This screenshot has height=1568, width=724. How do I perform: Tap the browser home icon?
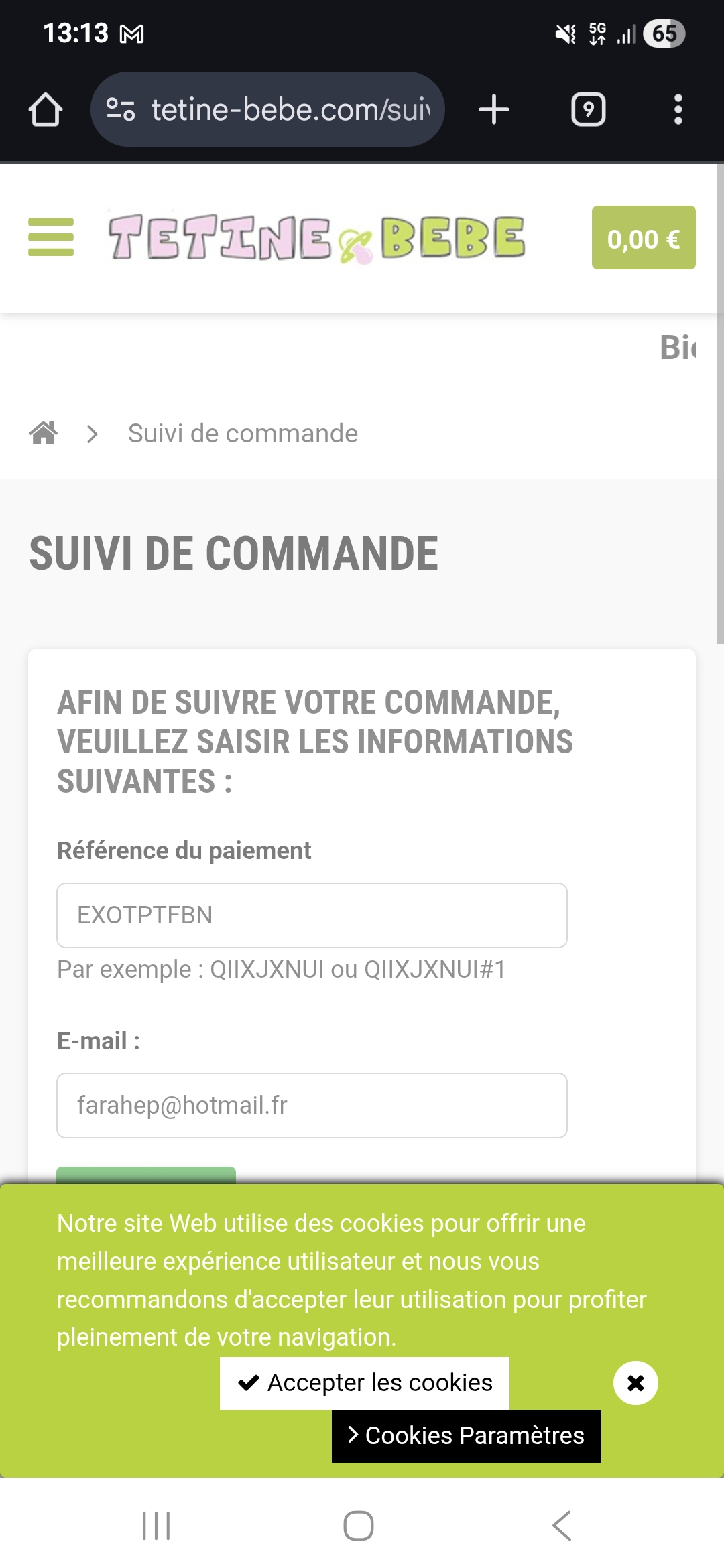46,109
